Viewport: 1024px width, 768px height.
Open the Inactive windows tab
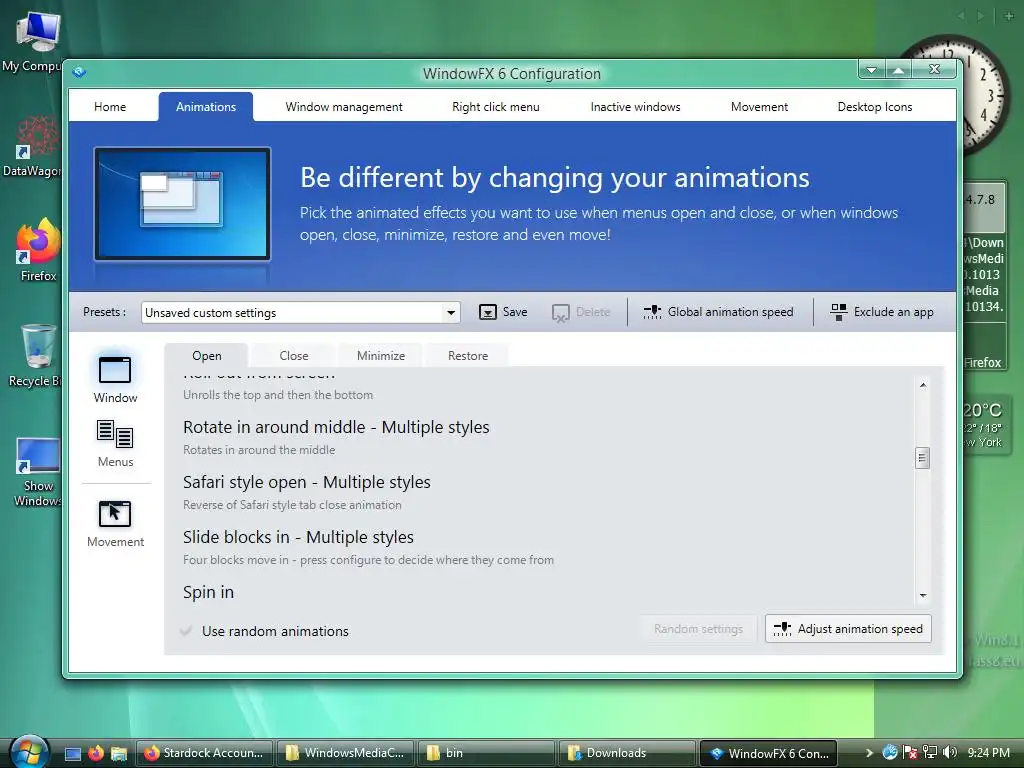click(635, 106)
